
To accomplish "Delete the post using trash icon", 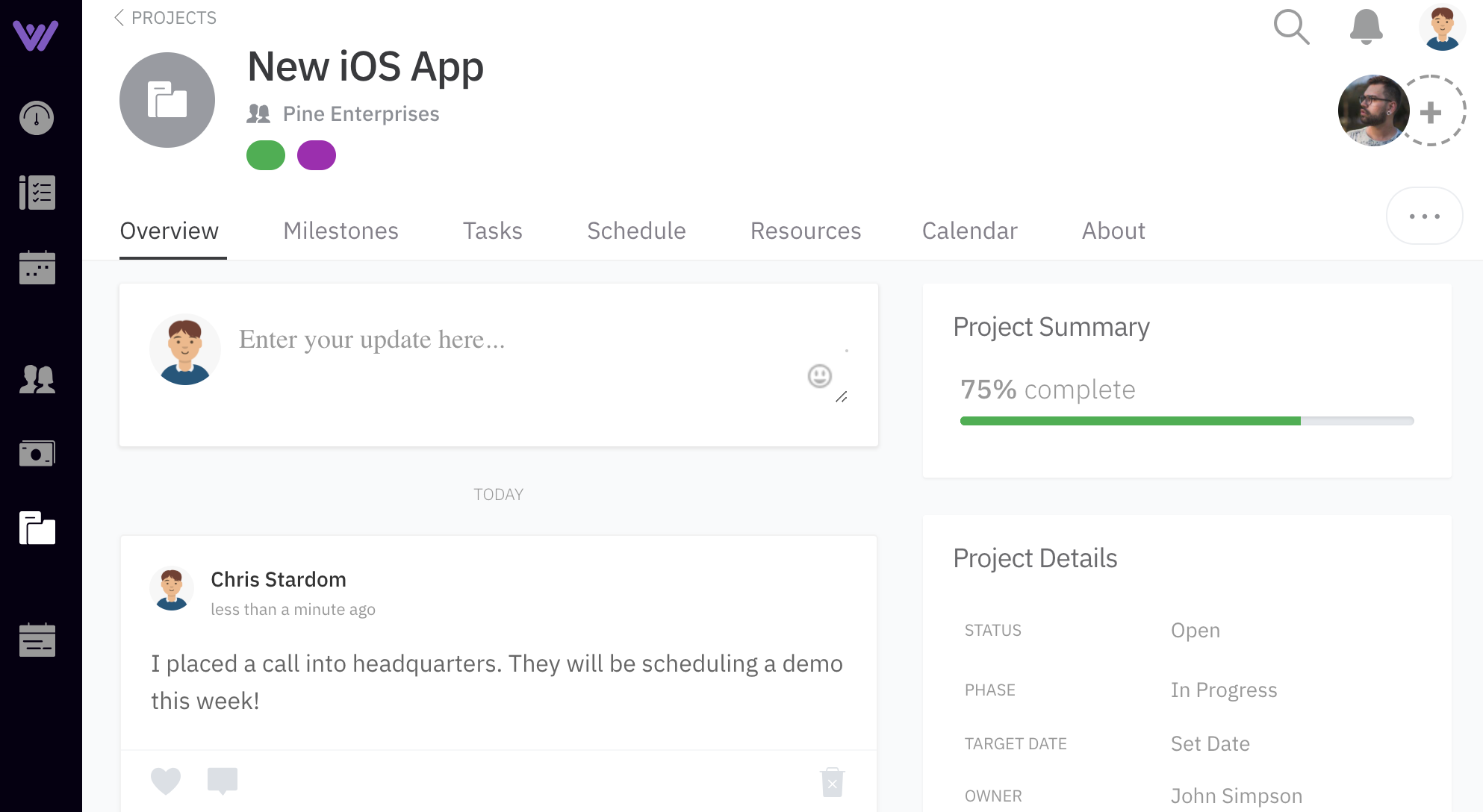I will [832, 782].
